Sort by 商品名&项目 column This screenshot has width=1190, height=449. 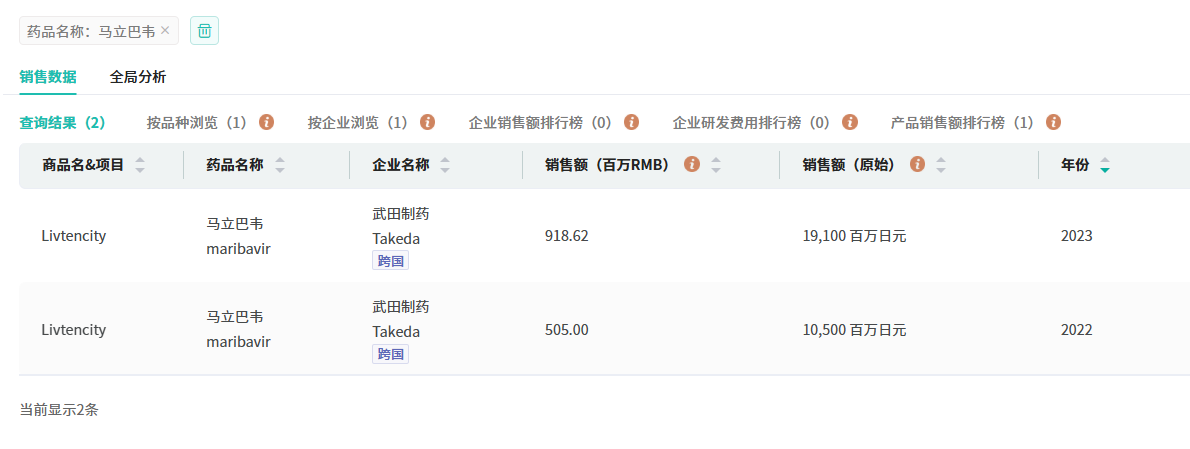tap(140, 166)
